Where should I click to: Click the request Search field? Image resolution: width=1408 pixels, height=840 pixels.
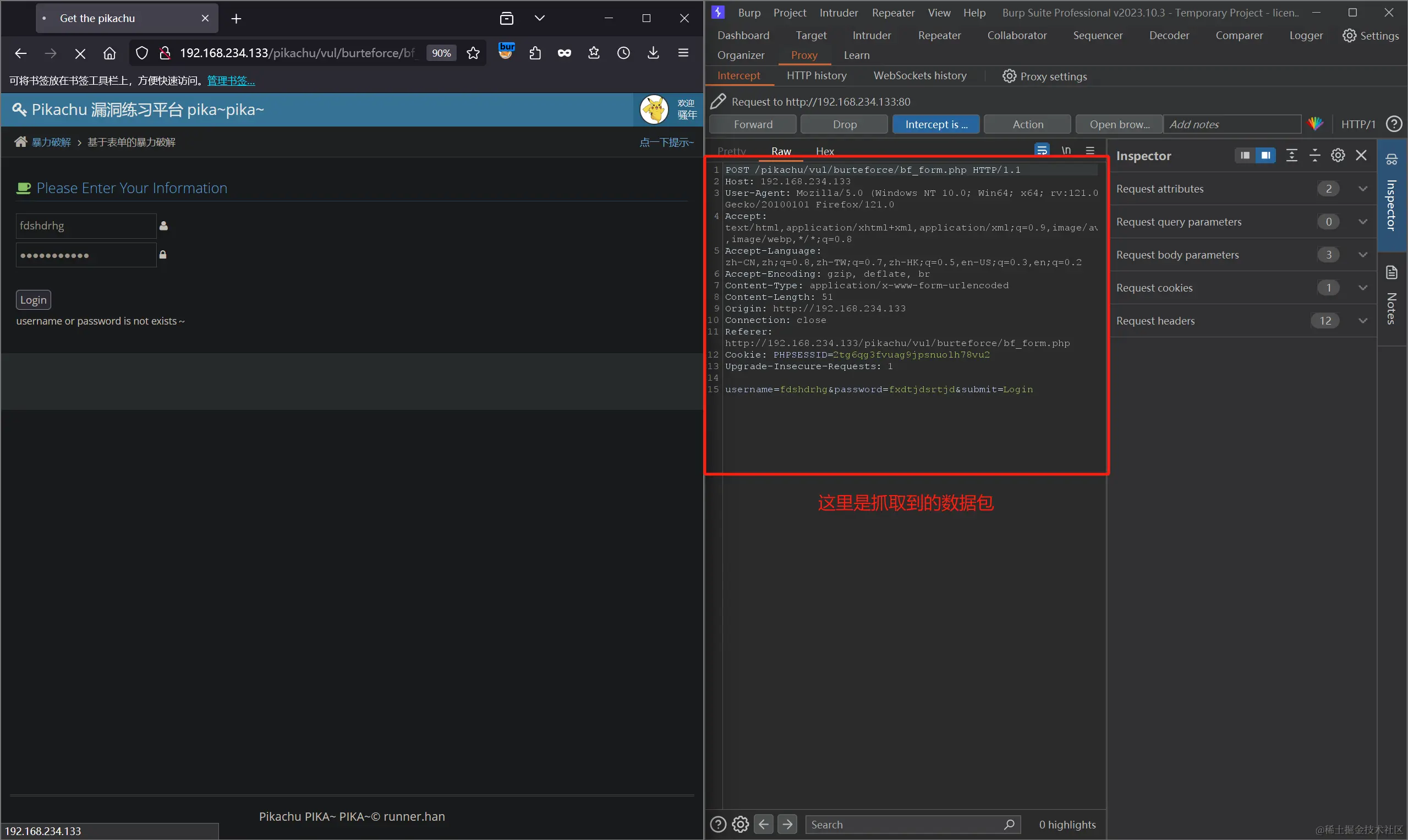[x=913, y=825]
